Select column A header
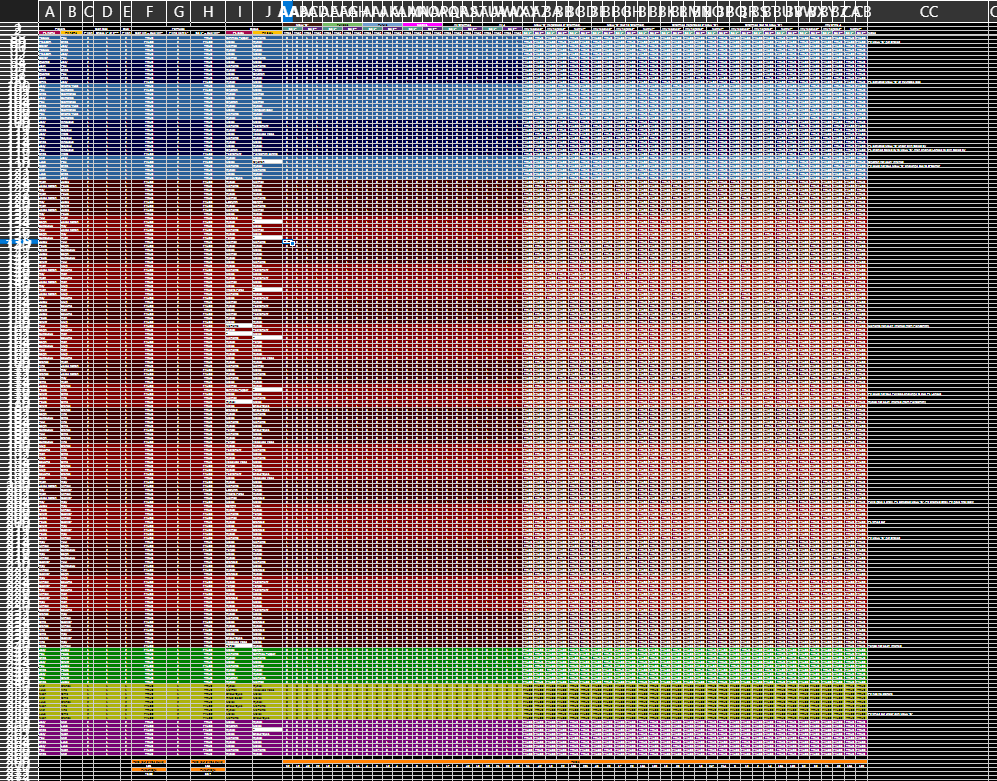Image resolution: width=997 pixels, height=781 pixels. [50, 11]
